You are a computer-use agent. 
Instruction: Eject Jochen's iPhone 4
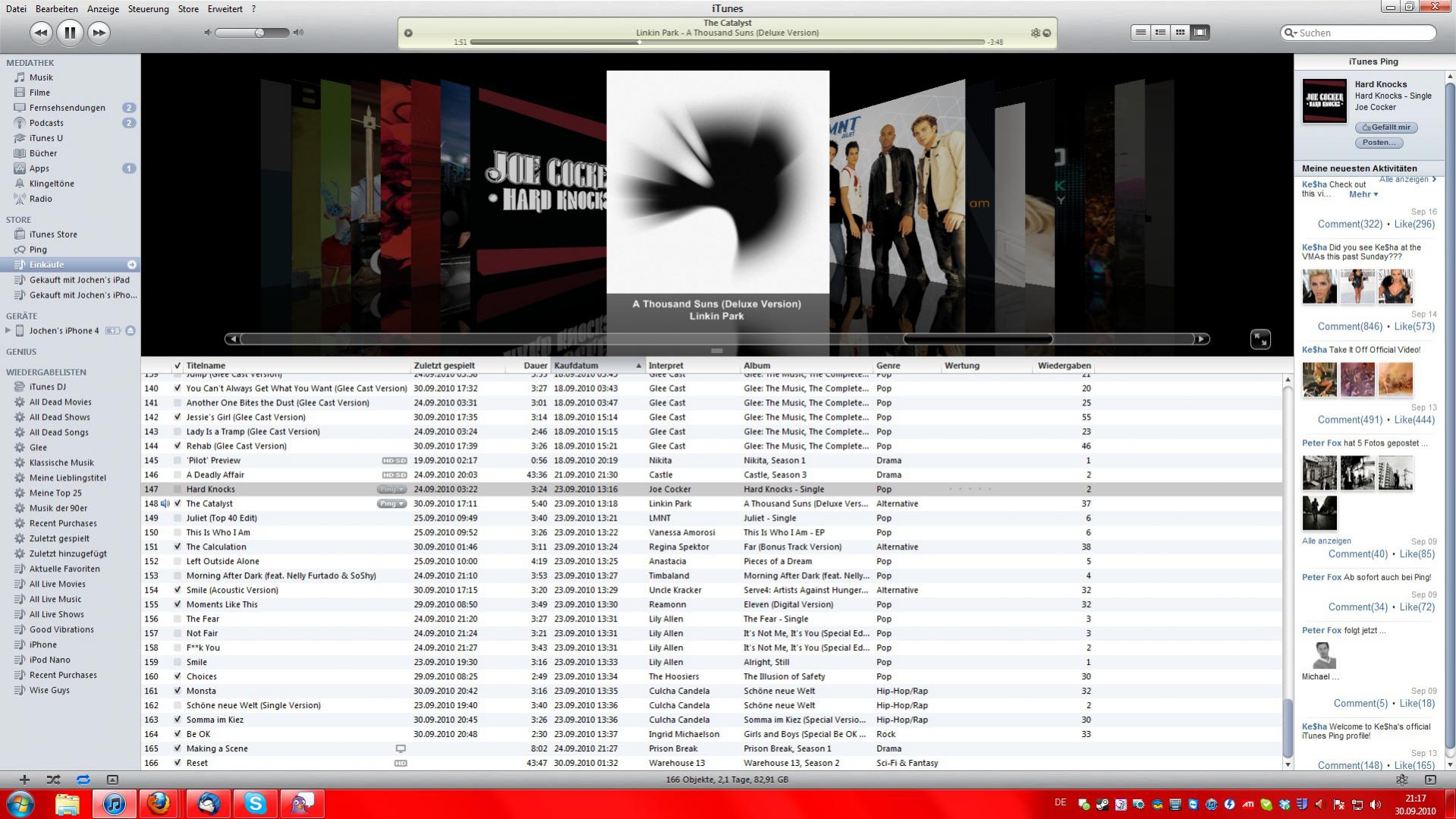131,331
